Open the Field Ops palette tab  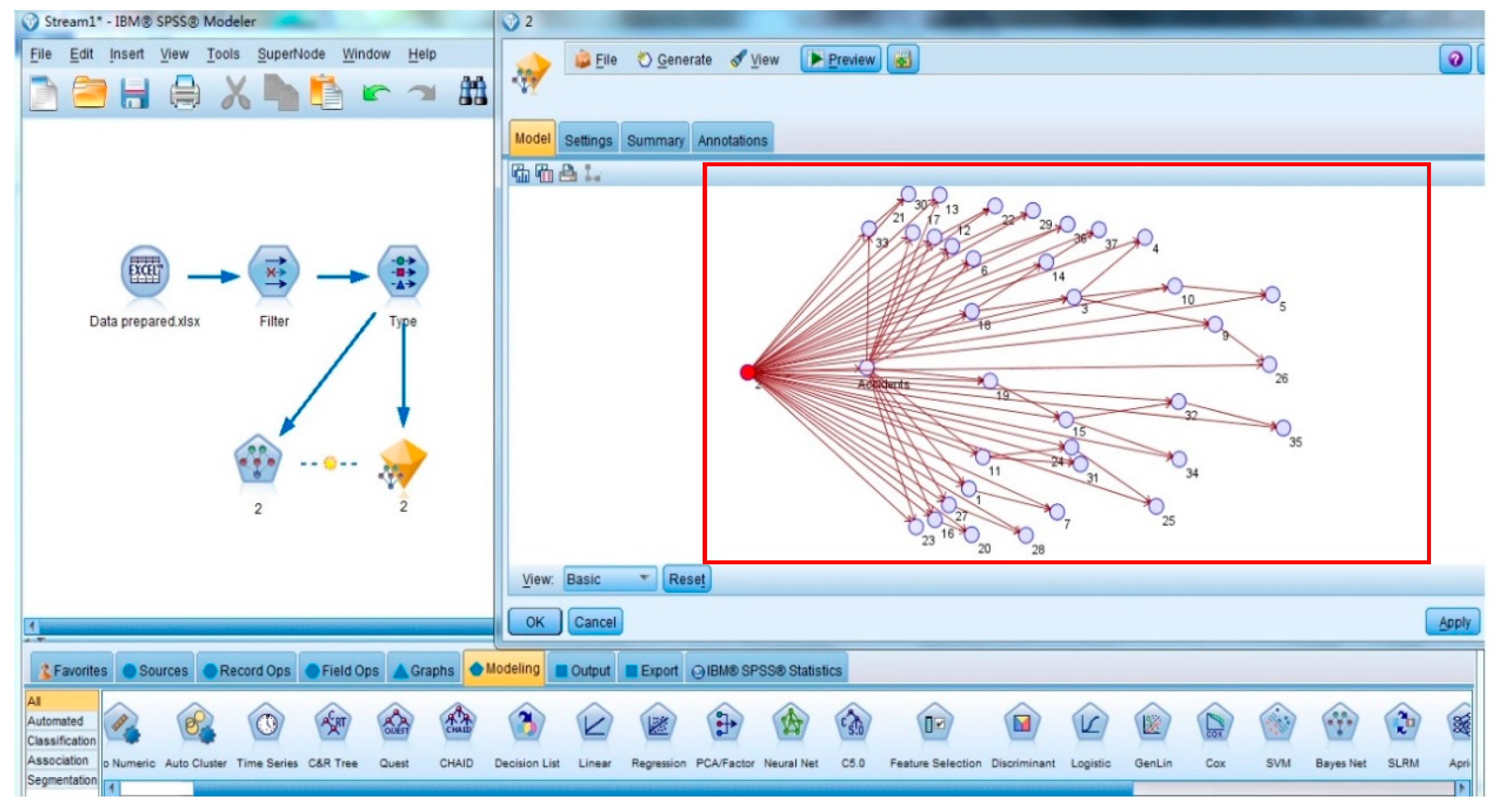(342, 670)
